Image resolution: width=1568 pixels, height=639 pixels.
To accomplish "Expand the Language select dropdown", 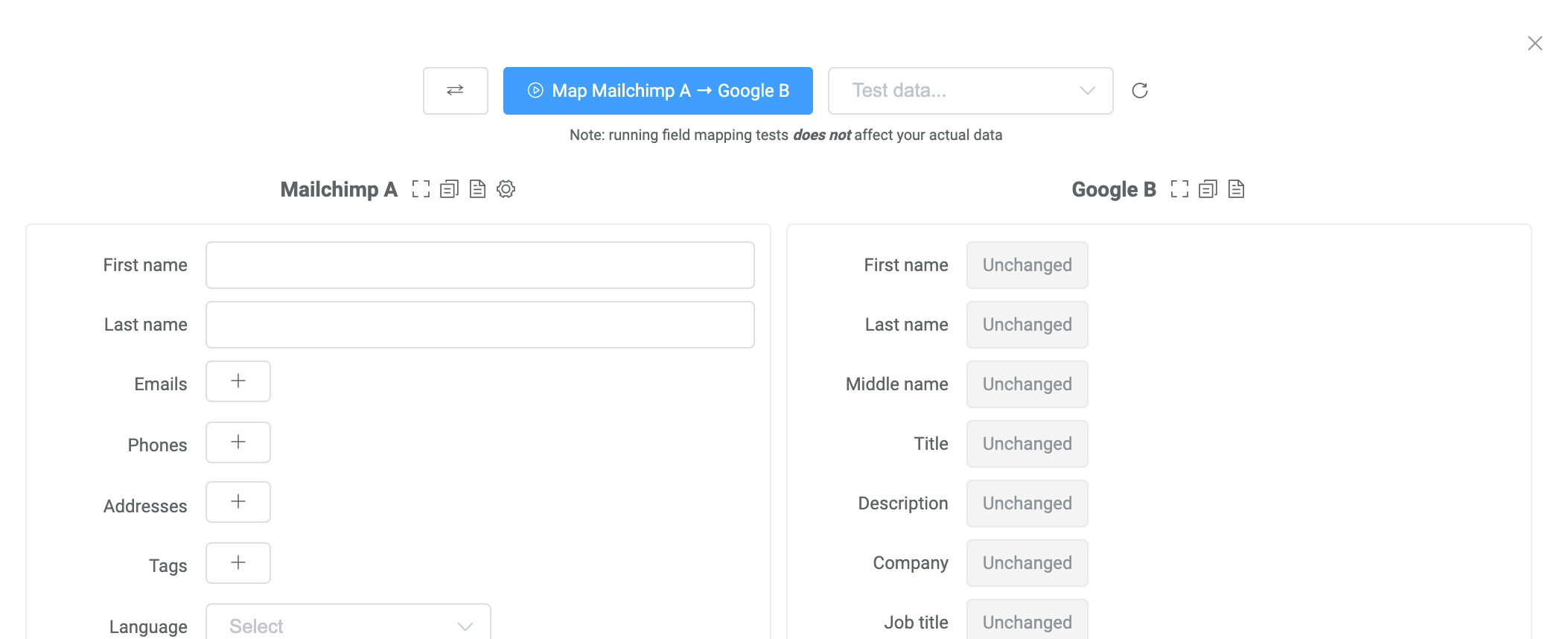I will 348,626.
